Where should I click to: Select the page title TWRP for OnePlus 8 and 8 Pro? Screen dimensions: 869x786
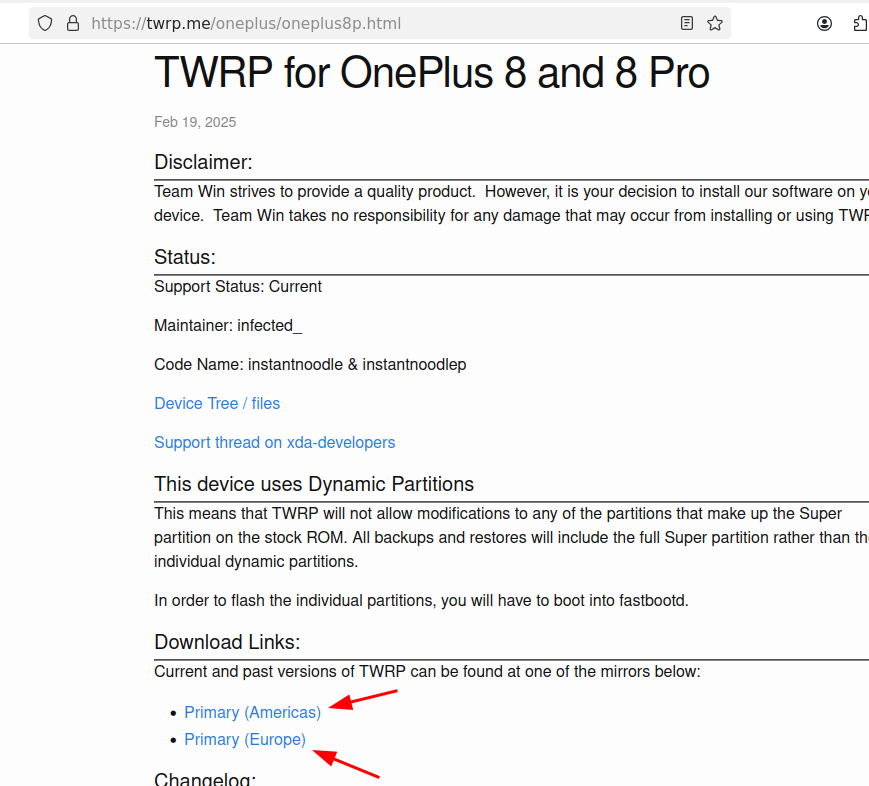pyautogui.click(x=432, y=73)
